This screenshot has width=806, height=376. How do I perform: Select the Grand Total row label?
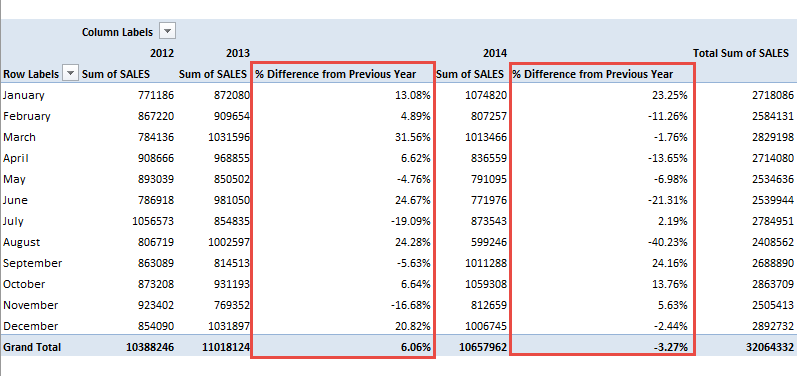(x=32, y=347)
